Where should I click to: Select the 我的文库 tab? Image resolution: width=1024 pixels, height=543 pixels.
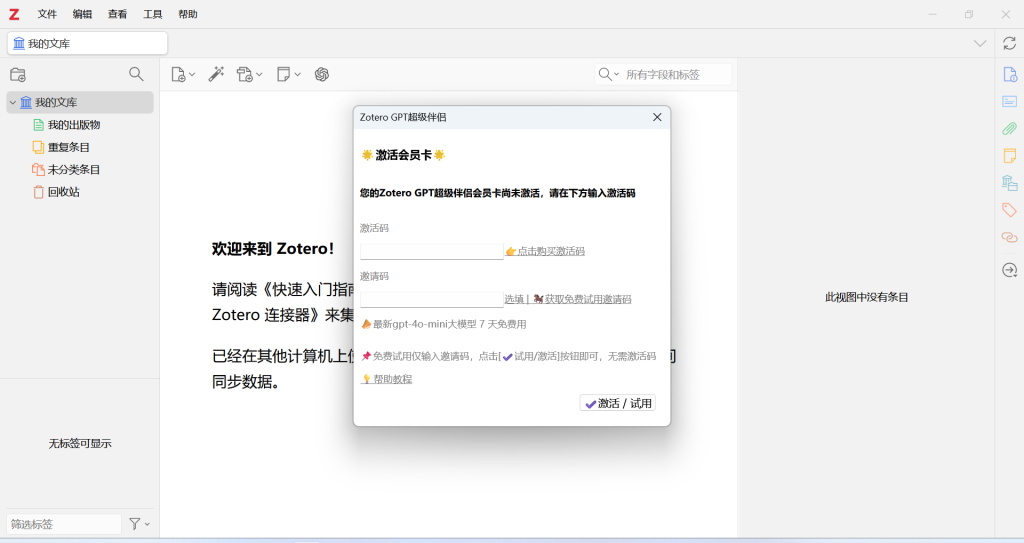tap(88, 44)
